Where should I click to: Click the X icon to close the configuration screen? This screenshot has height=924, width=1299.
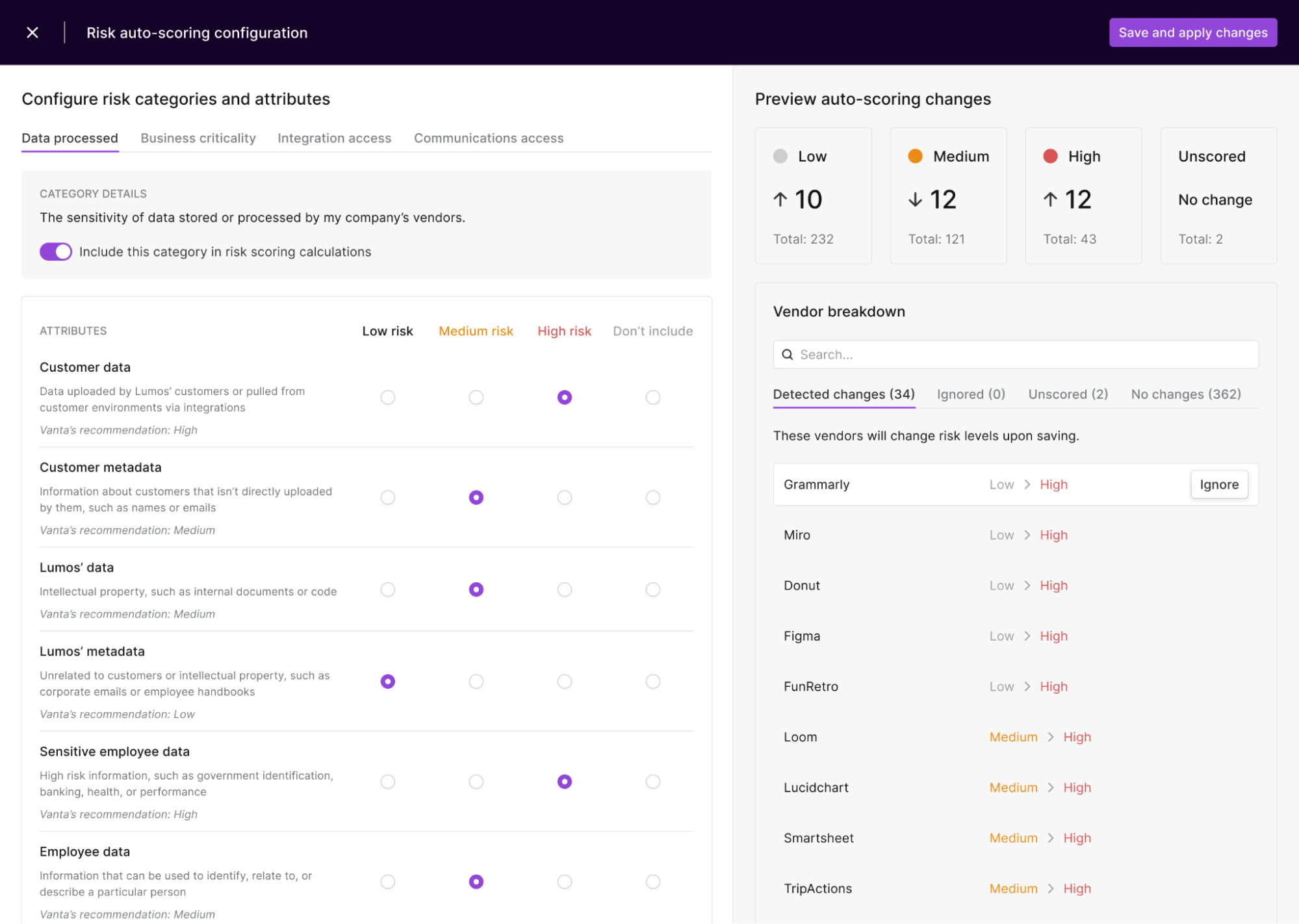point(32,32)
